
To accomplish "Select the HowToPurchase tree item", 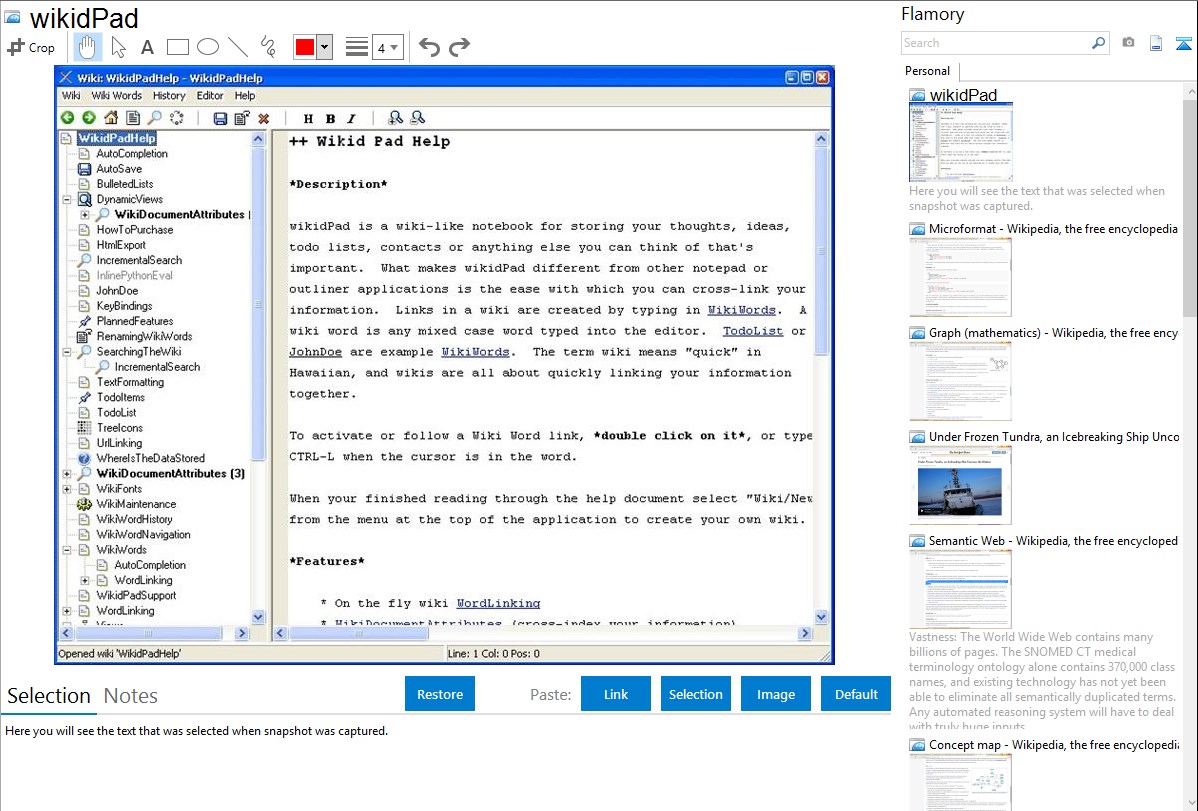I will coord(134,229).
